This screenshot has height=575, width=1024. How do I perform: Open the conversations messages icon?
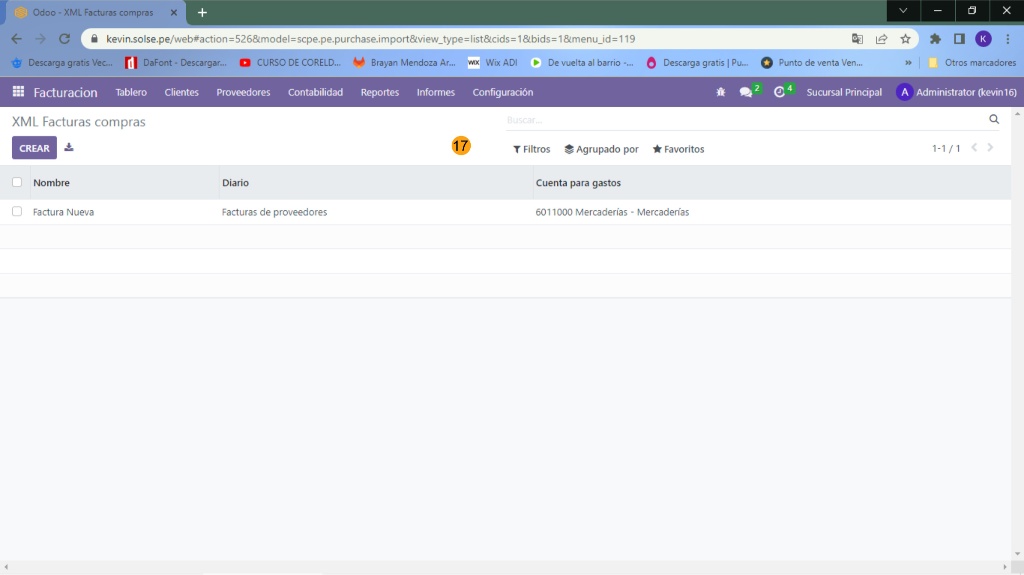point(746,92)
